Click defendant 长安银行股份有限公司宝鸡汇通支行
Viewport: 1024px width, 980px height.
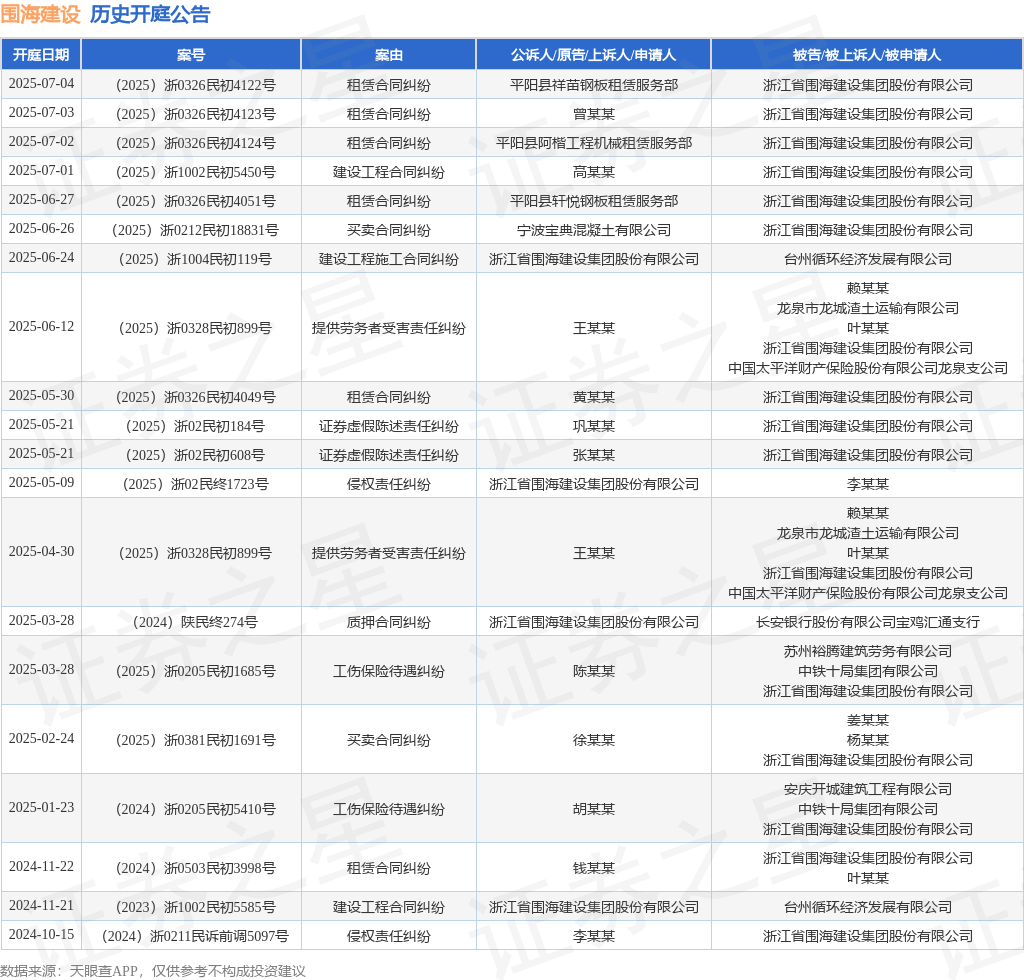click(x=868, y=622)
